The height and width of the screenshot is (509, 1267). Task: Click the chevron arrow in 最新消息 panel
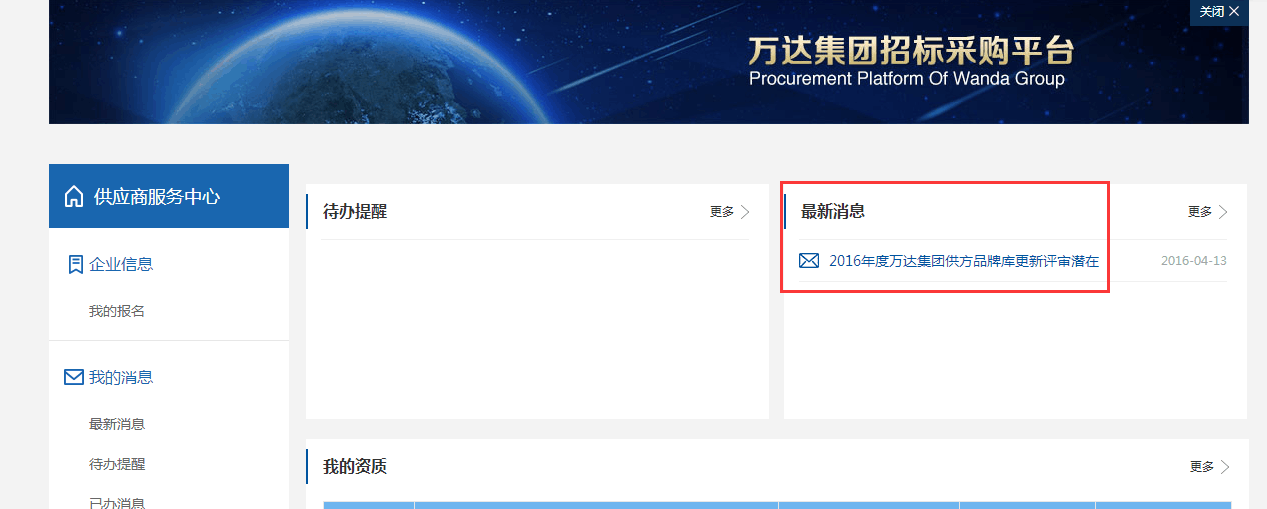(1223, 212)
